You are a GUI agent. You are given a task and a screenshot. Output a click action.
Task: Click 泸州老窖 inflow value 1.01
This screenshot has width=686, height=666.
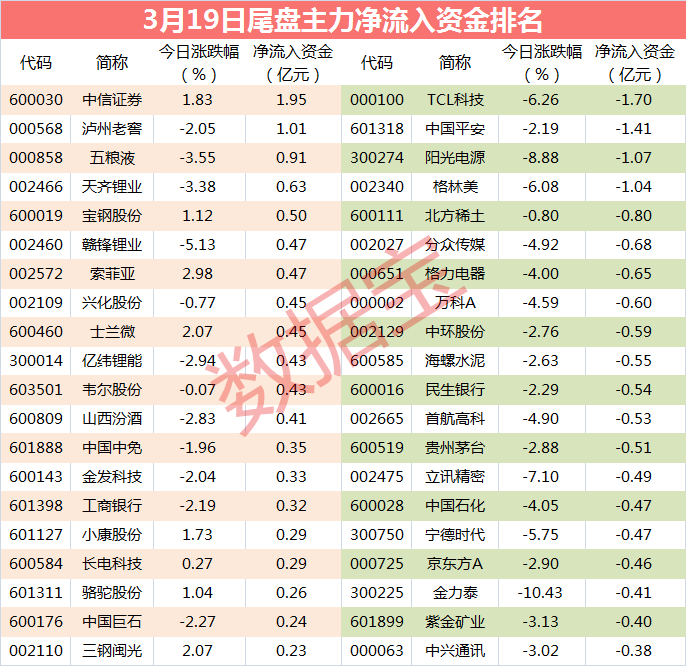pos(291,129)
